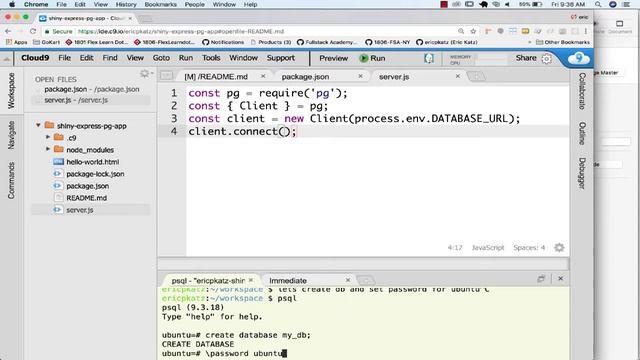Image resolution: width=640 pixels, height=360 pixels.
Task: Toggle the Commands side panel
Action: [x=11, y=180]
